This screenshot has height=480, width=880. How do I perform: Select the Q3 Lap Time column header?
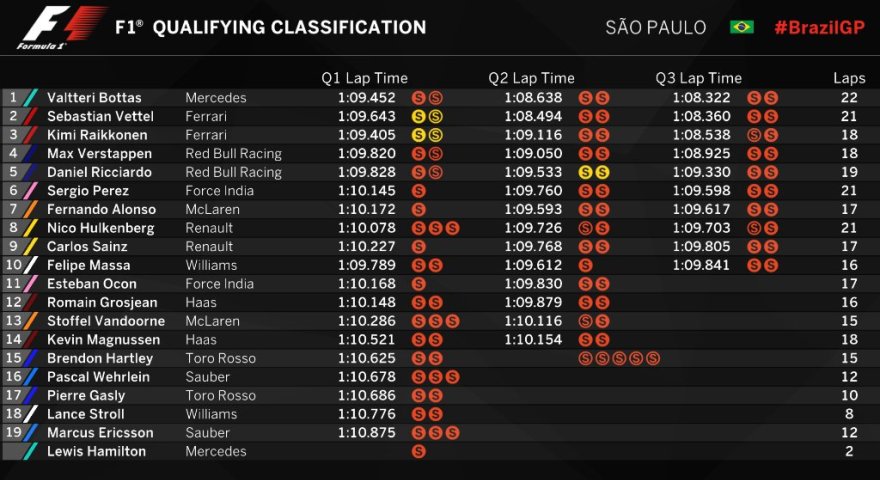(x=698, y=78)
